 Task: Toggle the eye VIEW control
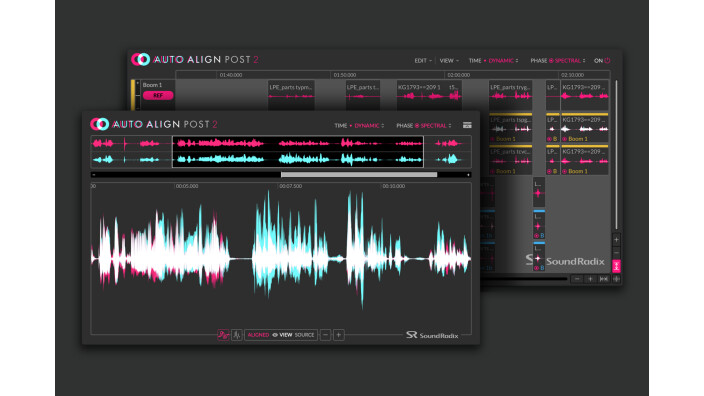(x=282, y=335)
